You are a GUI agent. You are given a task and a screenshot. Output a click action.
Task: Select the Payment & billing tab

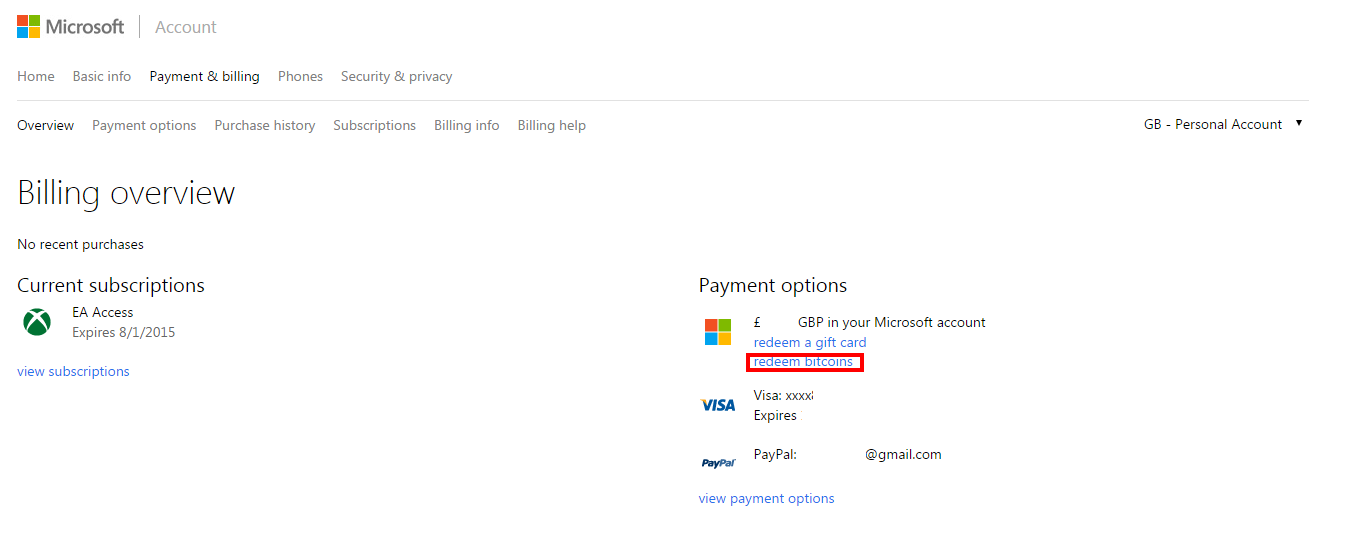click(x=204, y=76)
